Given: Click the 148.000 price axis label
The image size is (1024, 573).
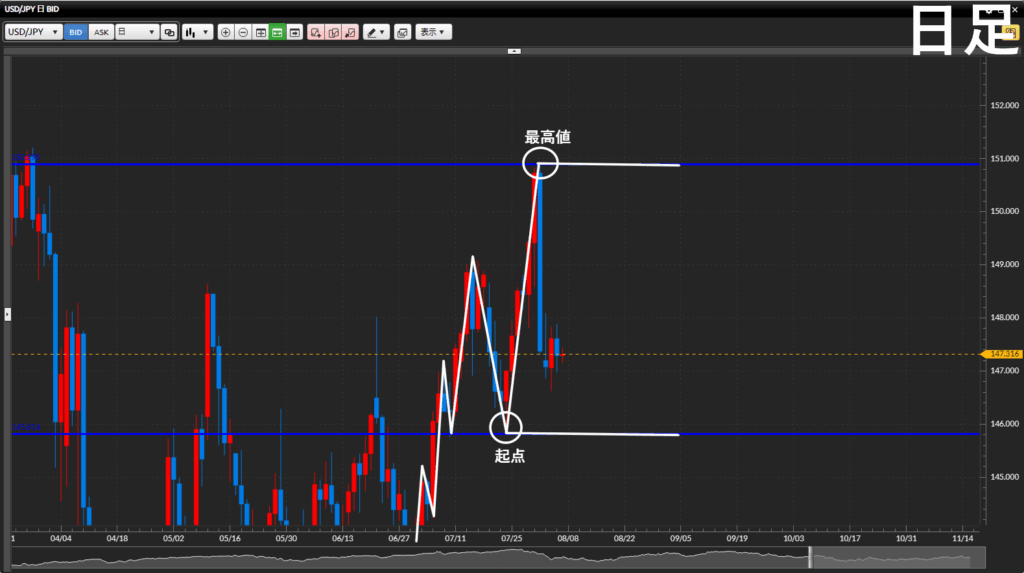Looking at the screenshot, I should pyautogui.click(x=1004, y=318).
